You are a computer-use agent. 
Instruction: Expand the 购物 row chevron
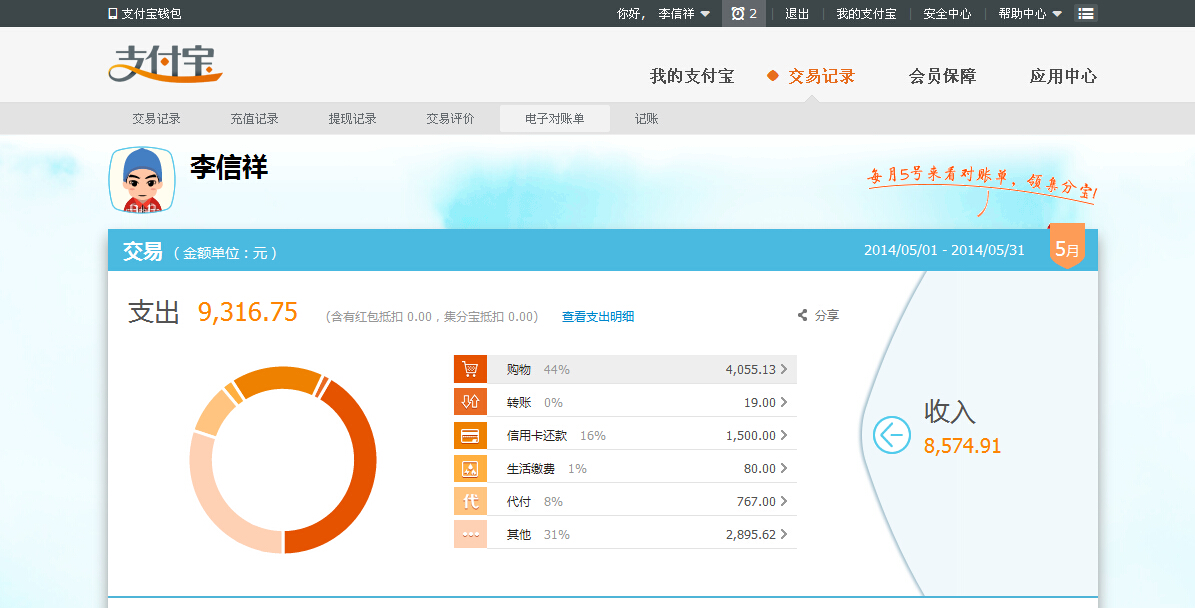coord(783,369)
